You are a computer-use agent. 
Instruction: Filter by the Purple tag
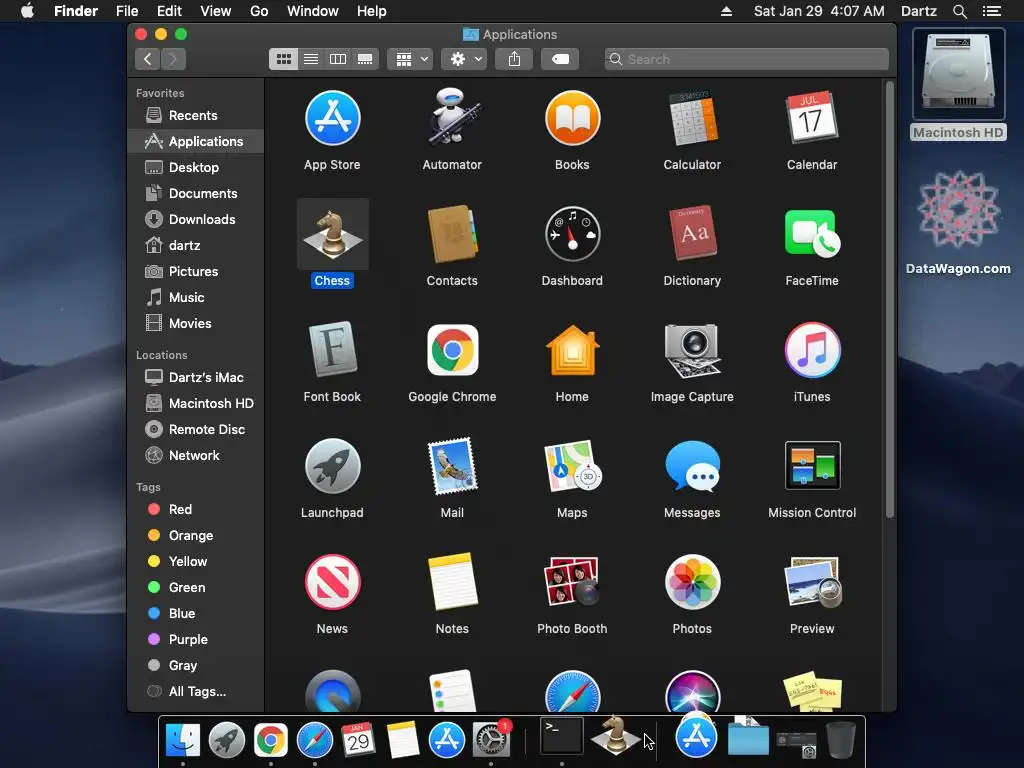point(196,640)
